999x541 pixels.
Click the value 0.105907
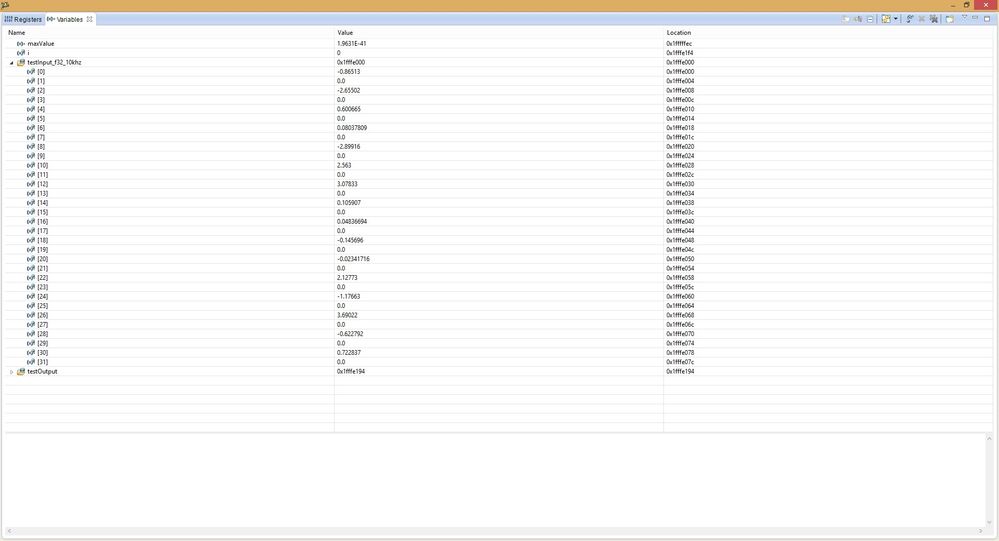pyautogui.click(x=349, y=203)
